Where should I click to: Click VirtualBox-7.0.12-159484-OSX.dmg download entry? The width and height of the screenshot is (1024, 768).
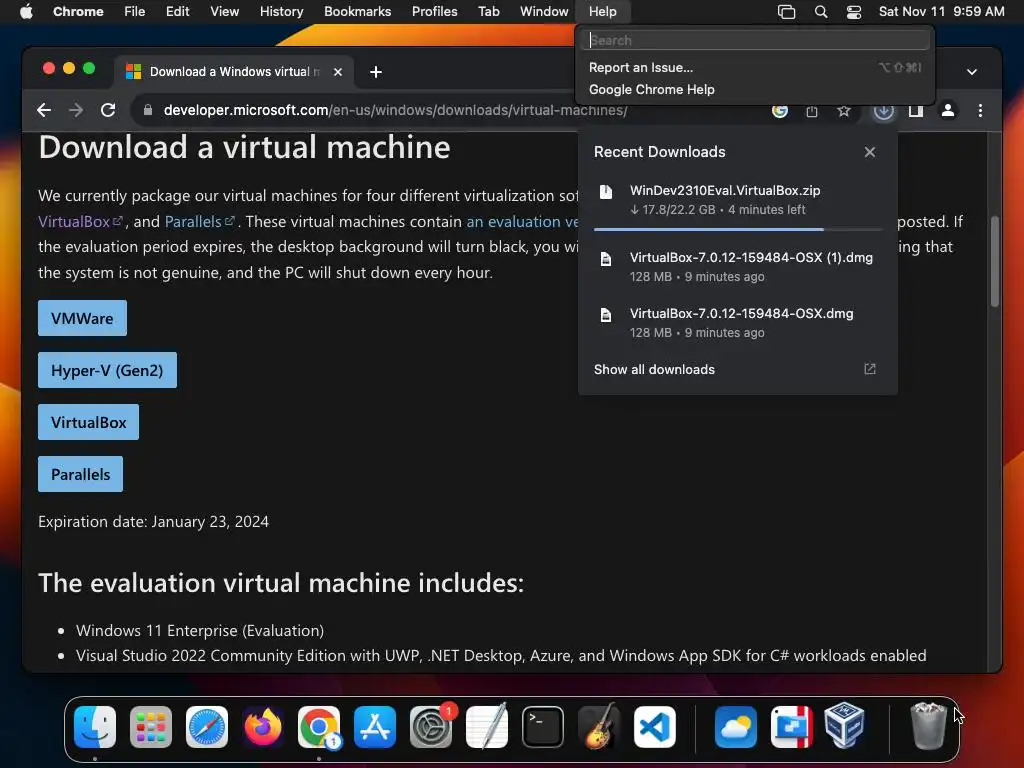click(737, 323)
